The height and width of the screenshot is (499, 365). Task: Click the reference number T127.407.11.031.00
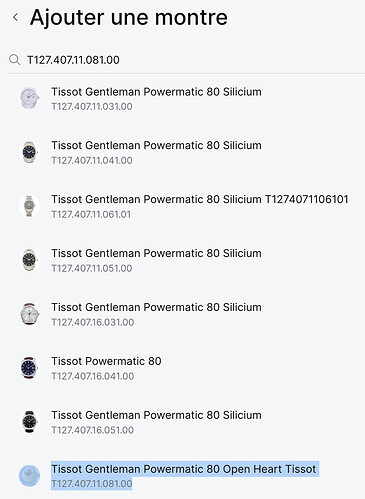pos(92,107)
